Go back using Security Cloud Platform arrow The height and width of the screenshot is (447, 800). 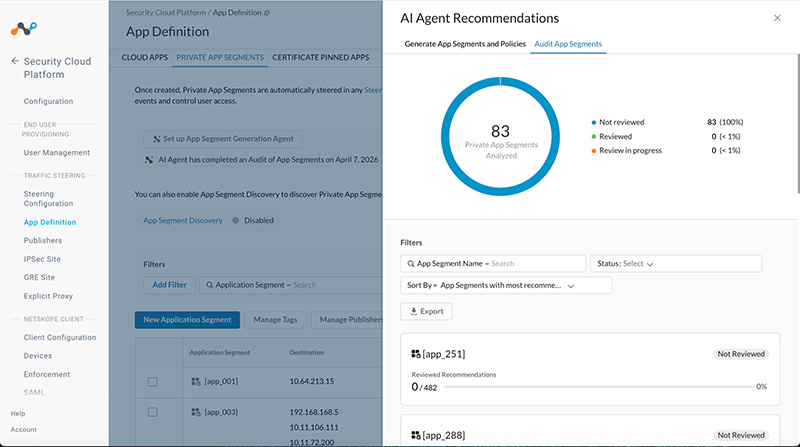pos(15,61)
